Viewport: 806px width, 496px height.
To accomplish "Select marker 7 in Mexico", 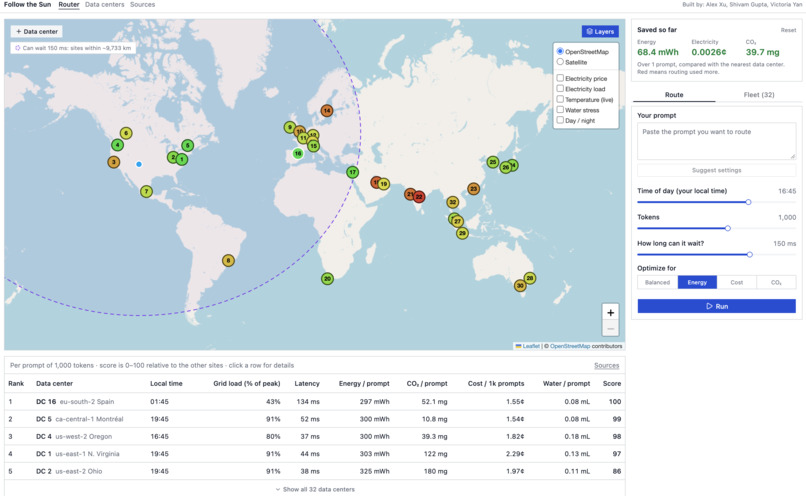I will (x=146, y=192).
